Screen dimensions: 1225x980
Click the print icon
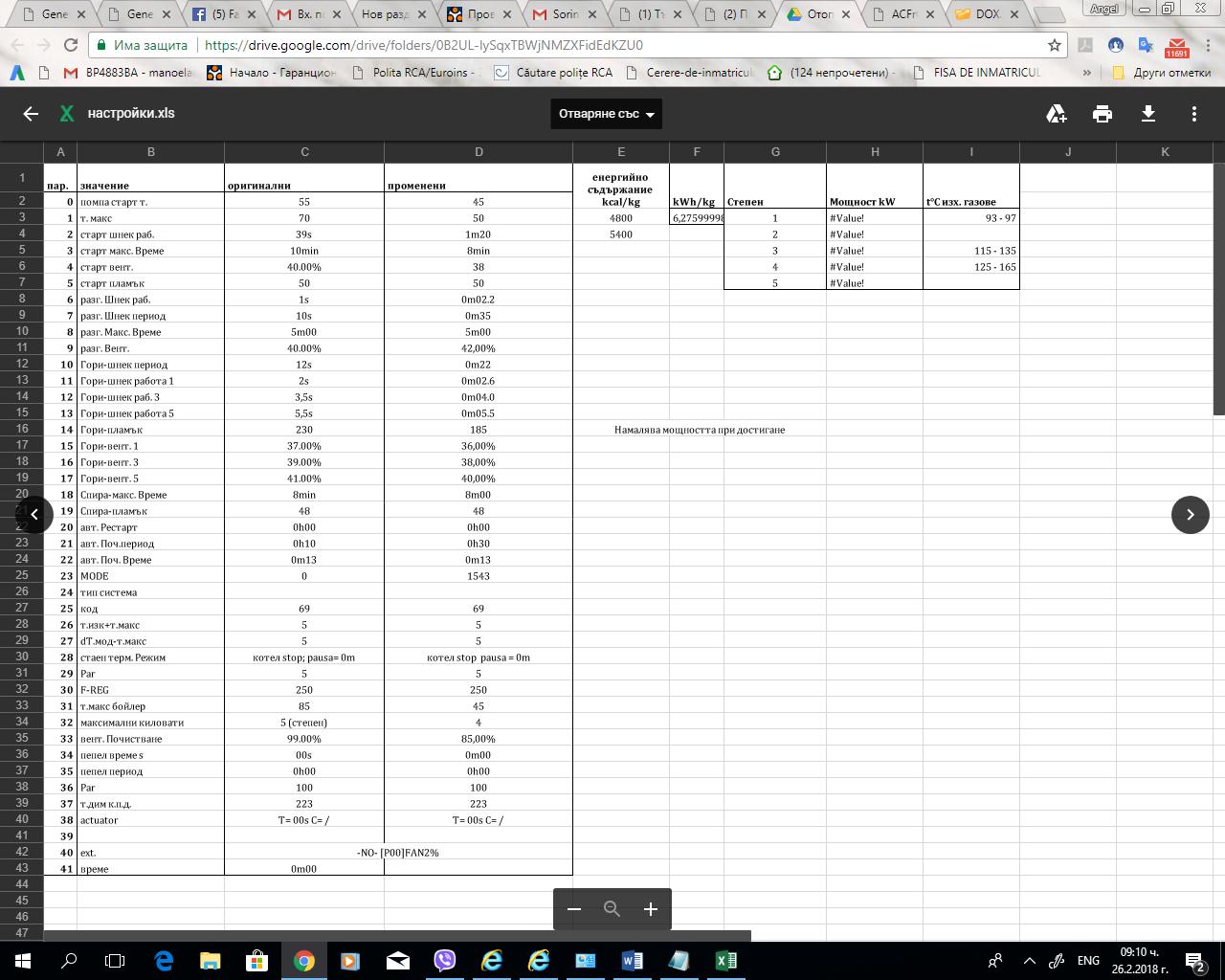pyautogui.click(x=1102, y=114)
